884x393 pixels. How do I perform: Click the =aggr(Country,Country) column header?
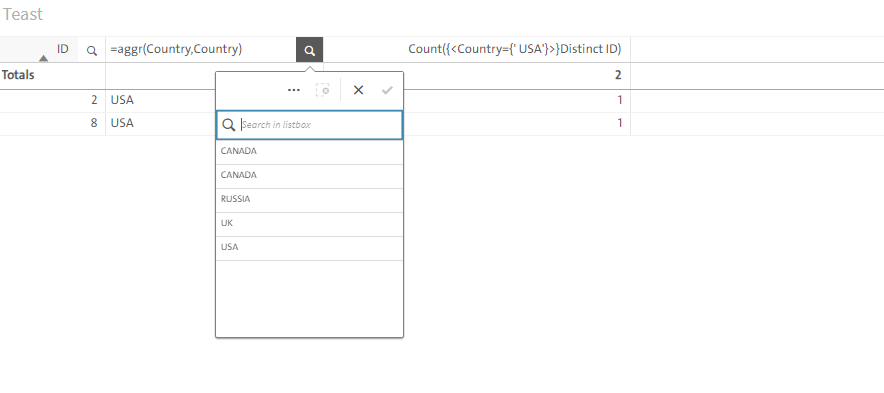pos(176,50)
